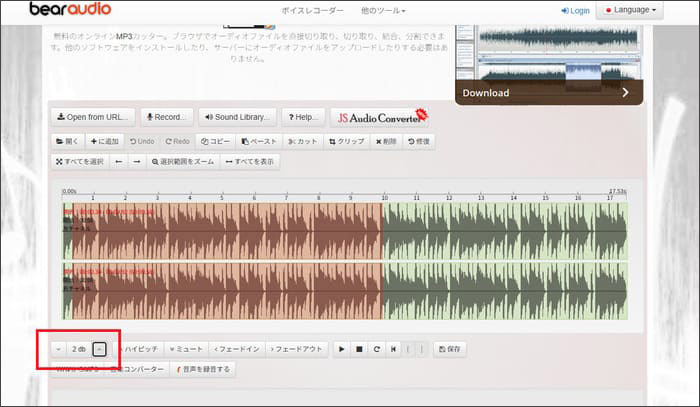Increase volume with the highlighted db button
Screen dimensions: 700x407
[100, 349]
